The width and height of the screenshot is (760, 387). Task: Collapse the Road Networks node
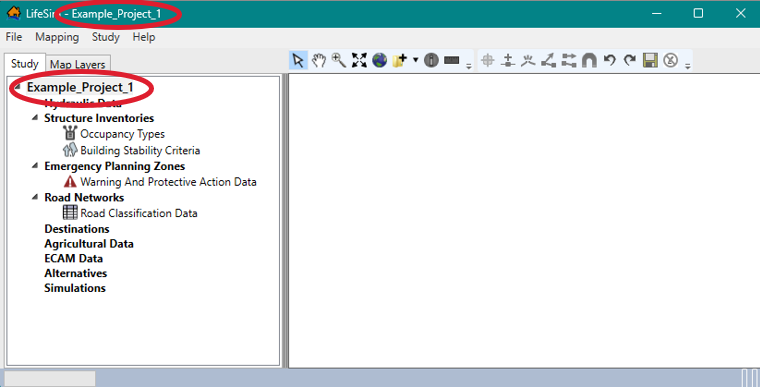[35, 197]
